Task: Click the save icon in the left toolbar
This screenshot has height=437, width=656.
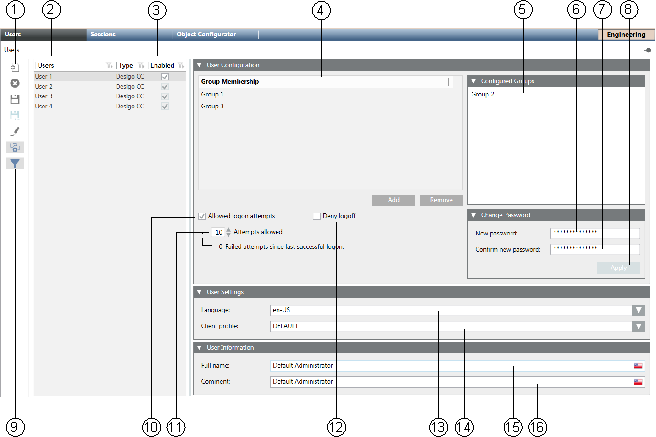Action: [x=15, y=99]
